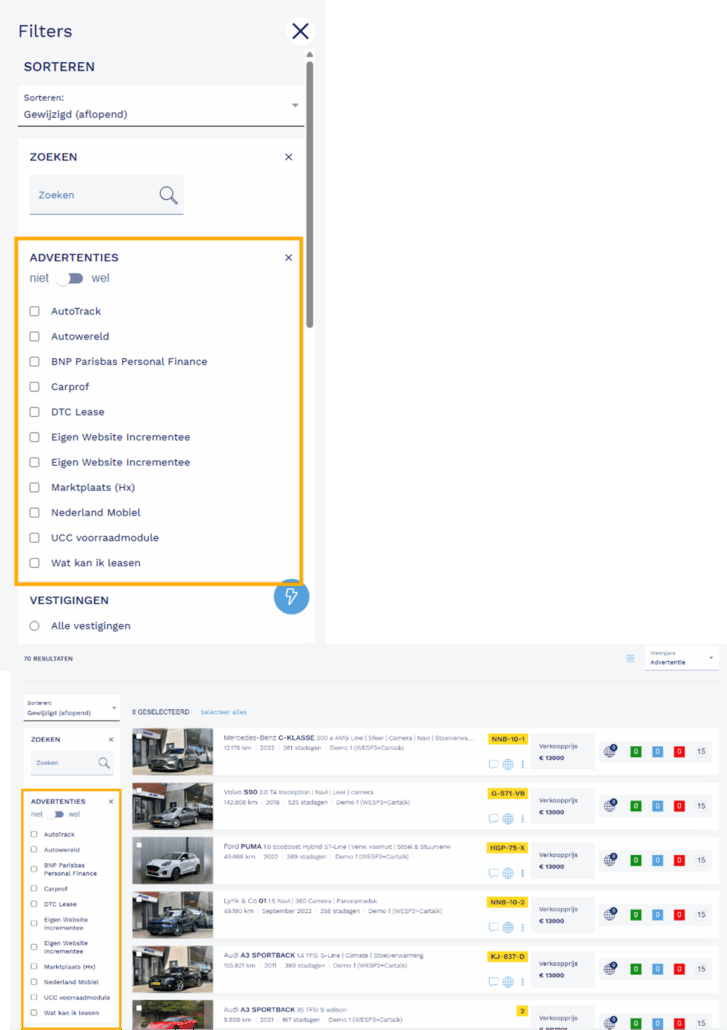Screen dimensions: 727x1030
Task: Click license plate tag NNB-10-1
Action: pyautogui.click(x=508, y=739)
